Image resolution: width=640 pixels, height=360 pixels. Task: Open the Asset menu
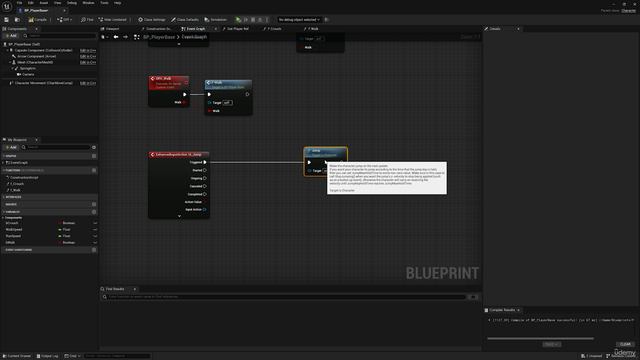click(x=44, y=3)
